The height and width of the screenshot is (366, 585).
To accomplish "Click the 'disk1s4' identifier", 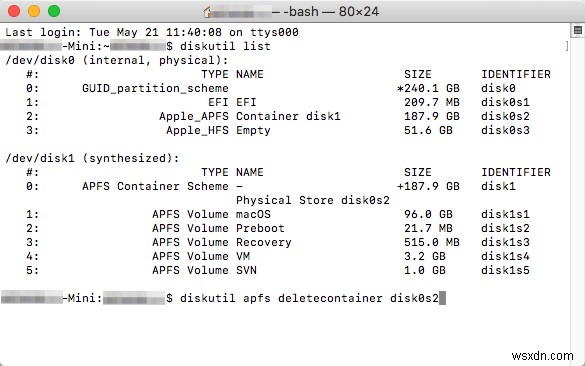I will click(x=505, y=256).
